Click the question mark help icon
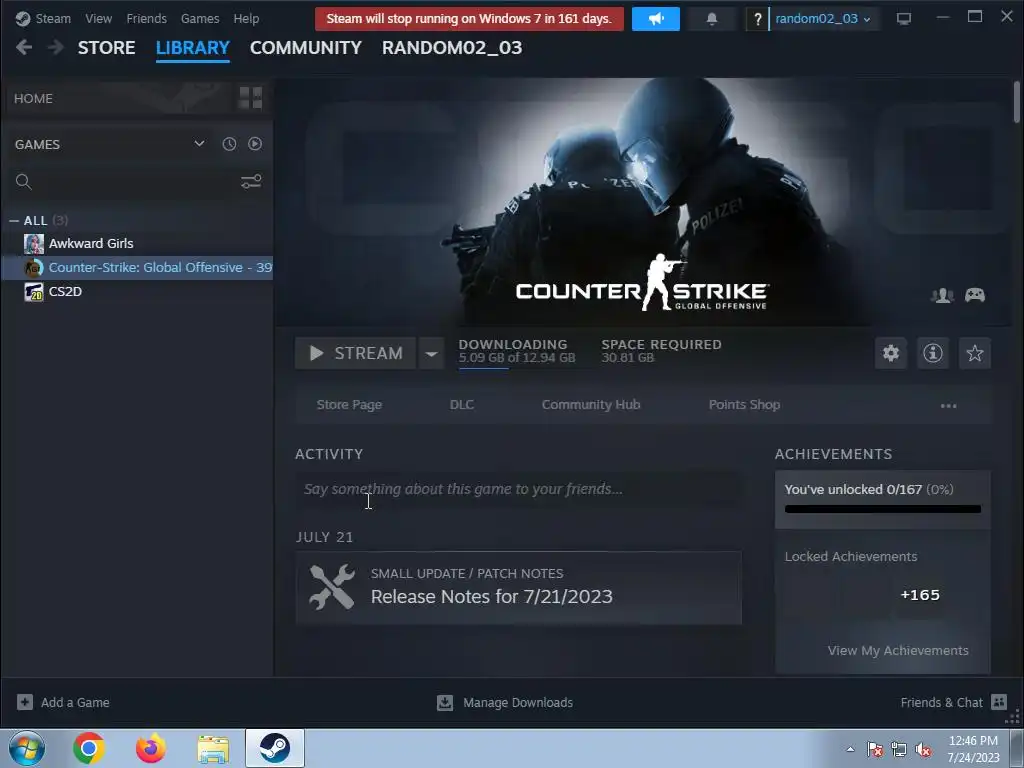1024x768 pixels. click(x=757, y=19)
